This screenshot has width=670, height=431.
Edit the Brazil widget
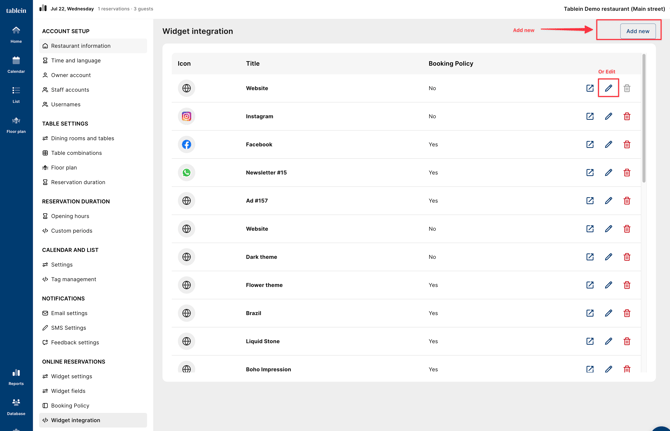608,313
